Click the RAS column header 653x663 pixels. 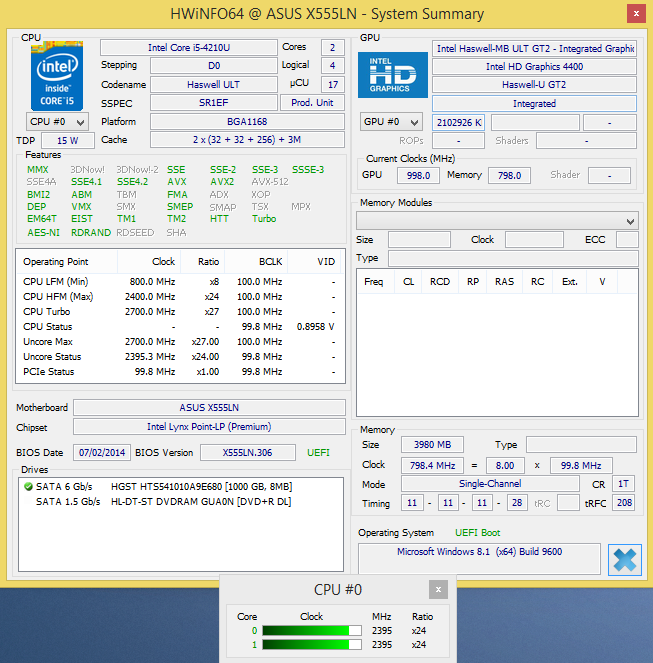(504, 282)
